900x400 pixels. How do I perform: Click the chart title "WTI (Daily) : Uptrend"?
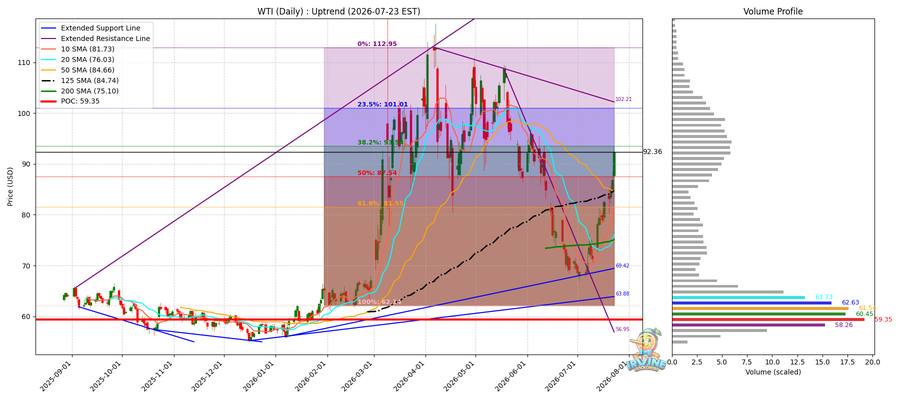(x=300, y=11)
